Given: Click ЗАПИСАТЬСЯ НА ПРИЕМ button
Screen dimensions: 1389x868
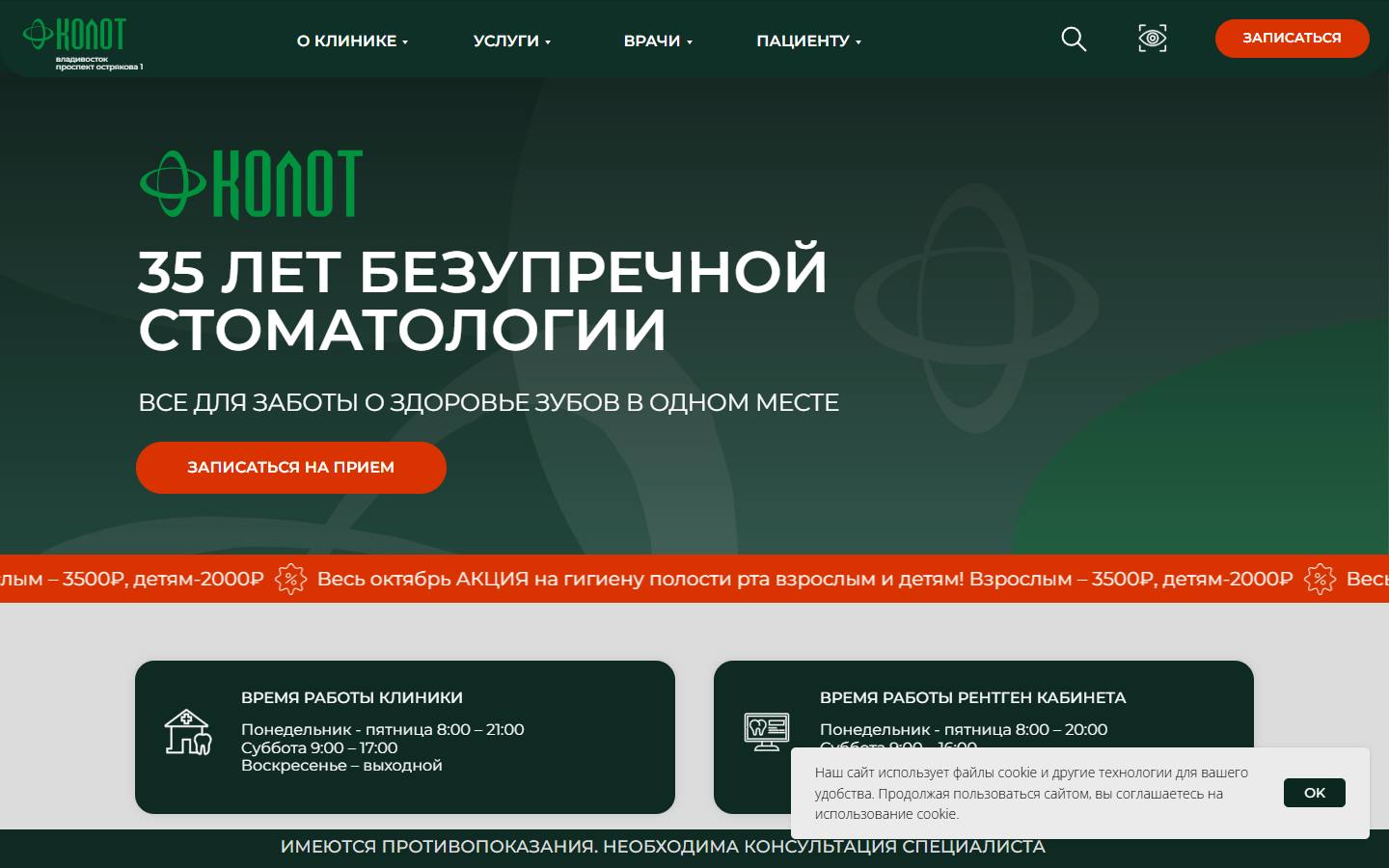Looking at the screenshot, I should coord(291,468).
